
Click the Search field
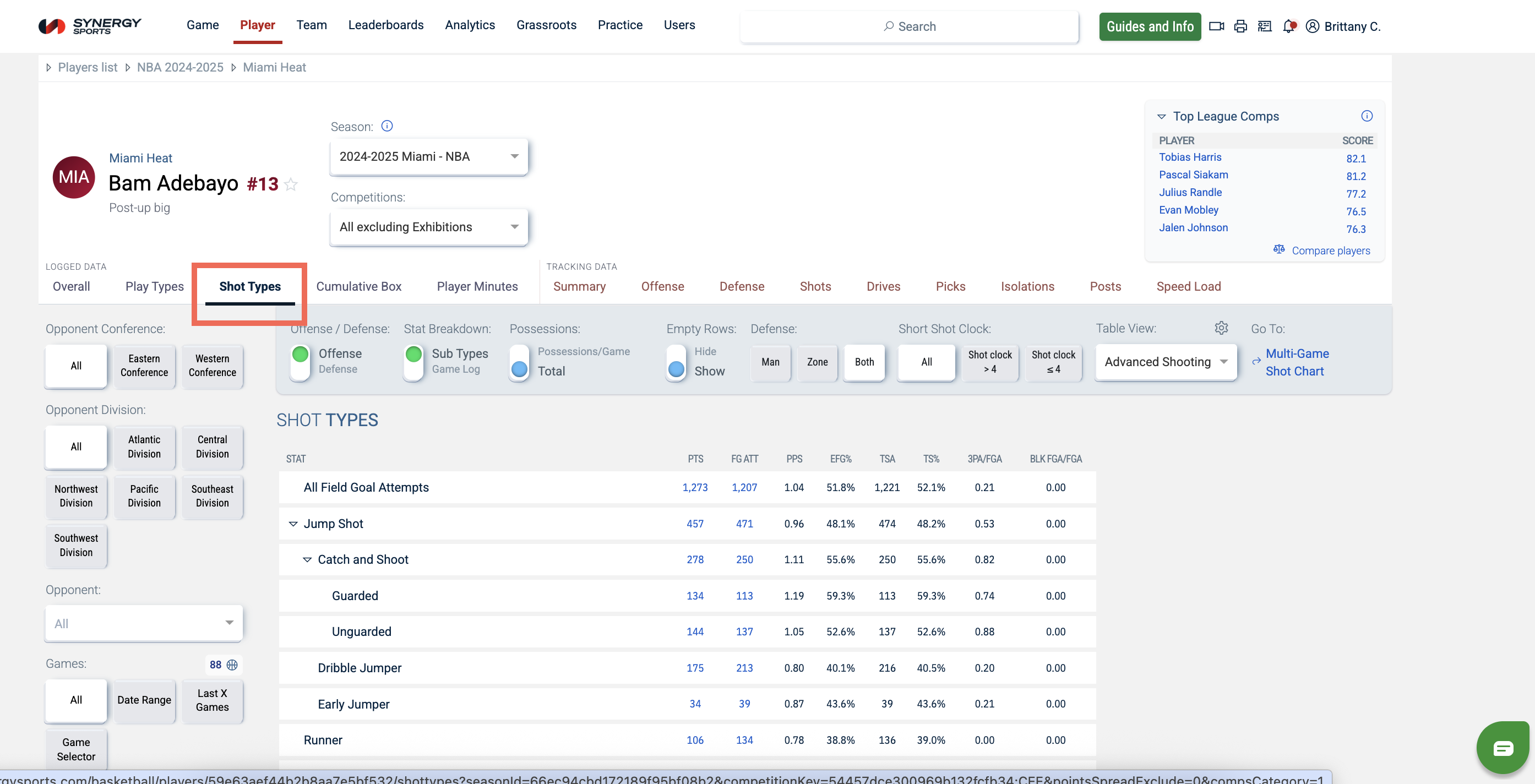[x=909, y=26]
